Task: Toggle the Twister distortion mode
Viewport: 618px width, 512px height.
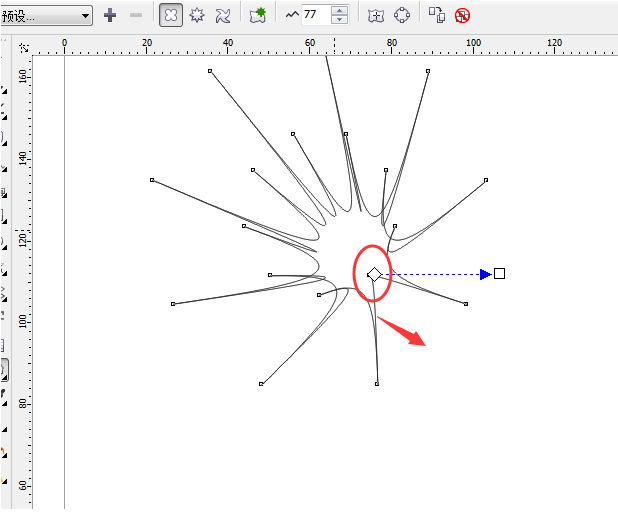Action: point(223,16)
